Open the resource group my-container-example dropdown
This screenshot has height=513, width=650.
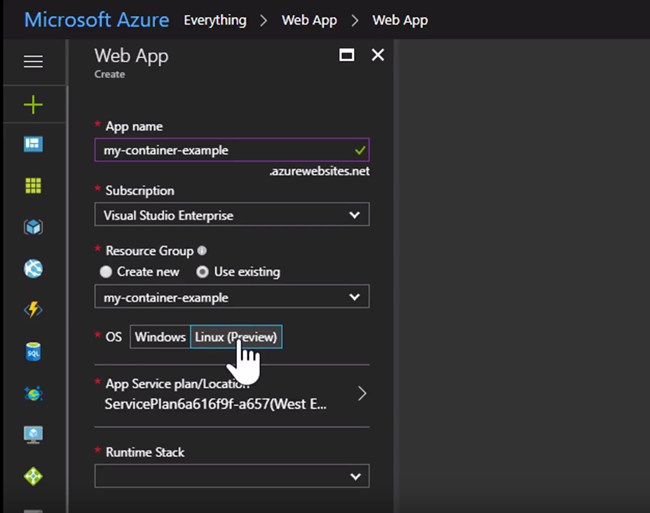pyautogui.click(x=232, y=297)
